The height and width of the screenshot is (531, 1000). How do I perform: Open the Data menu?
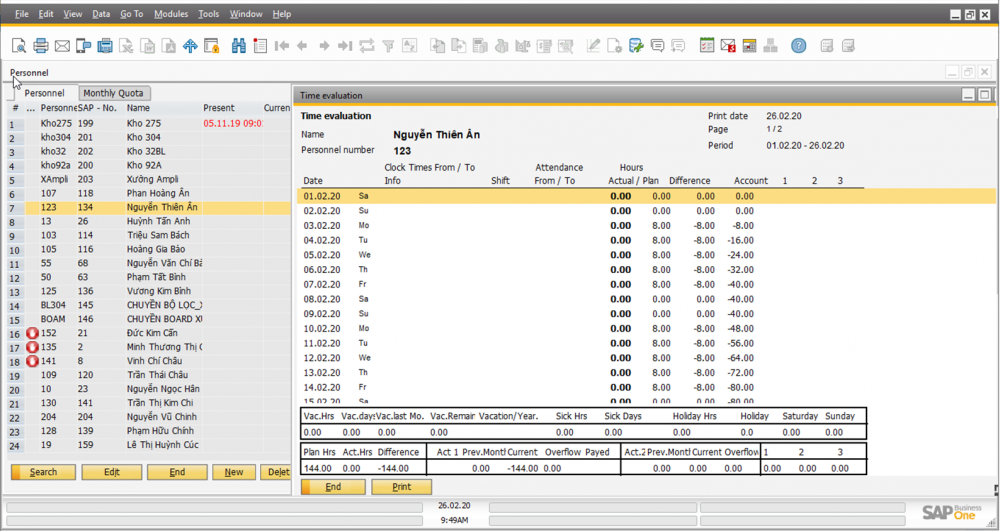click(x=101, y=14)
